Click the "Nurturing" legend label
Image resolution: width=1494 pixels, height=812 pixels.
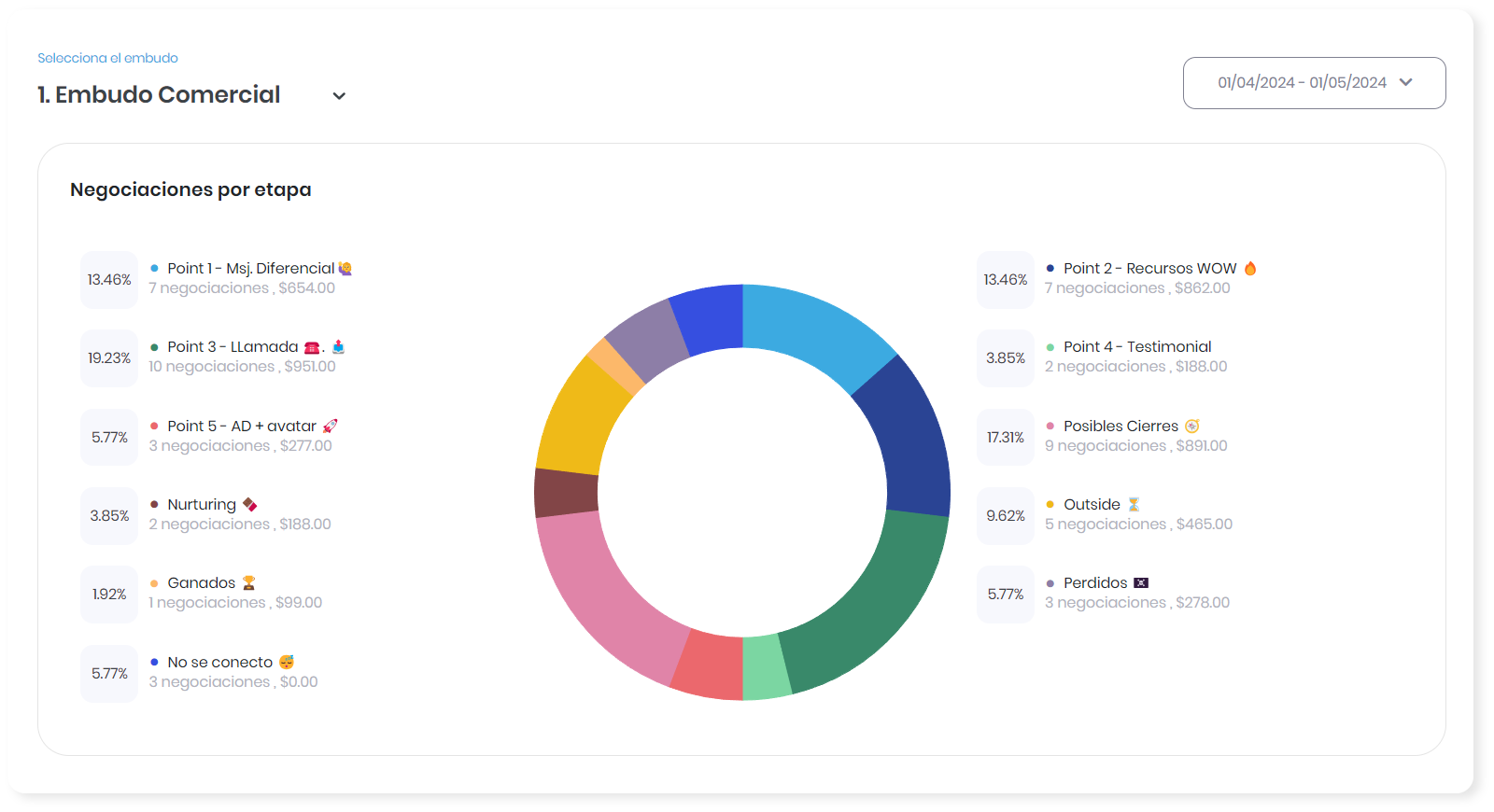202,505
